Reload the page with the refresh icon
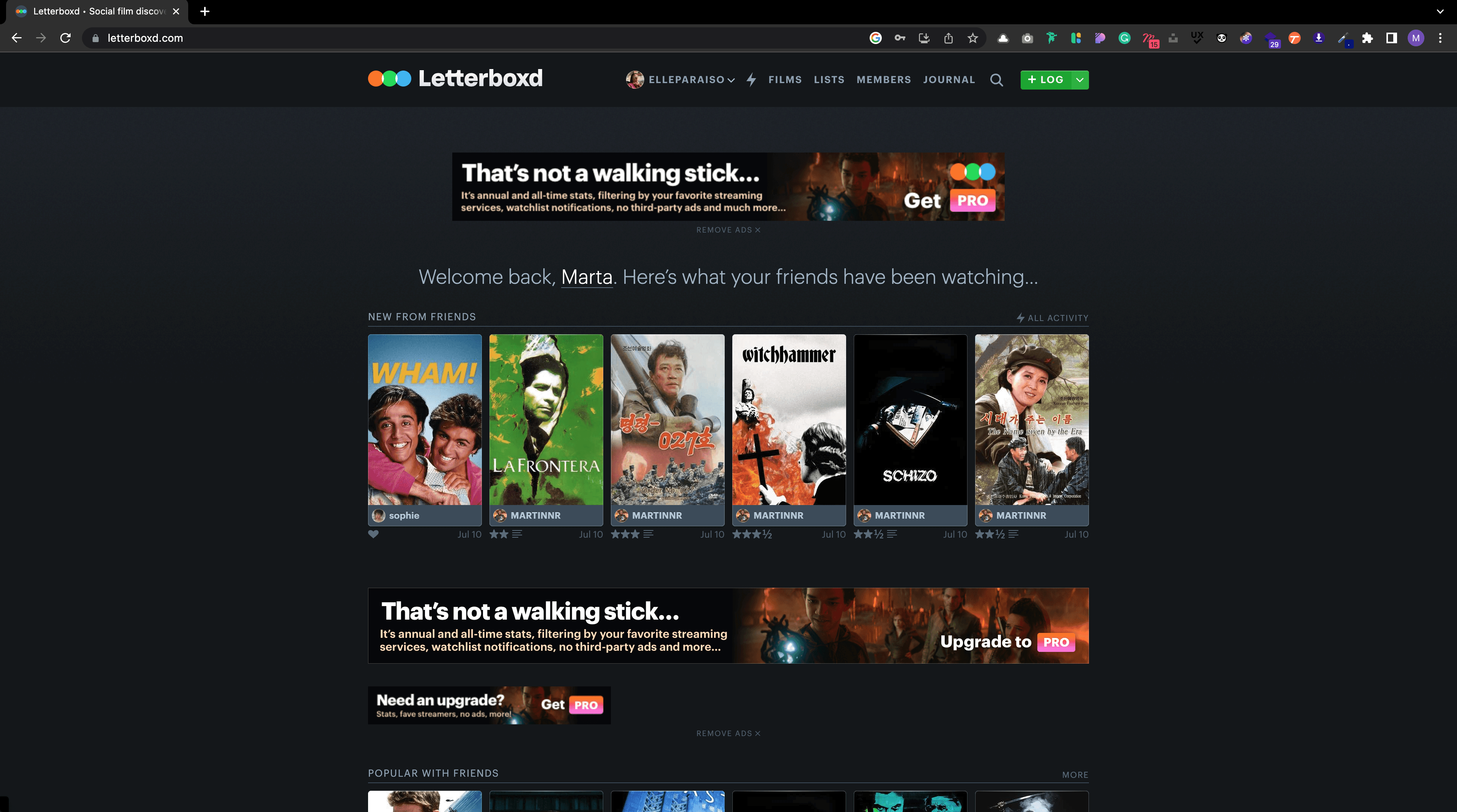The height and width of the screenshot is (812, 1457). tap(66, 38)
